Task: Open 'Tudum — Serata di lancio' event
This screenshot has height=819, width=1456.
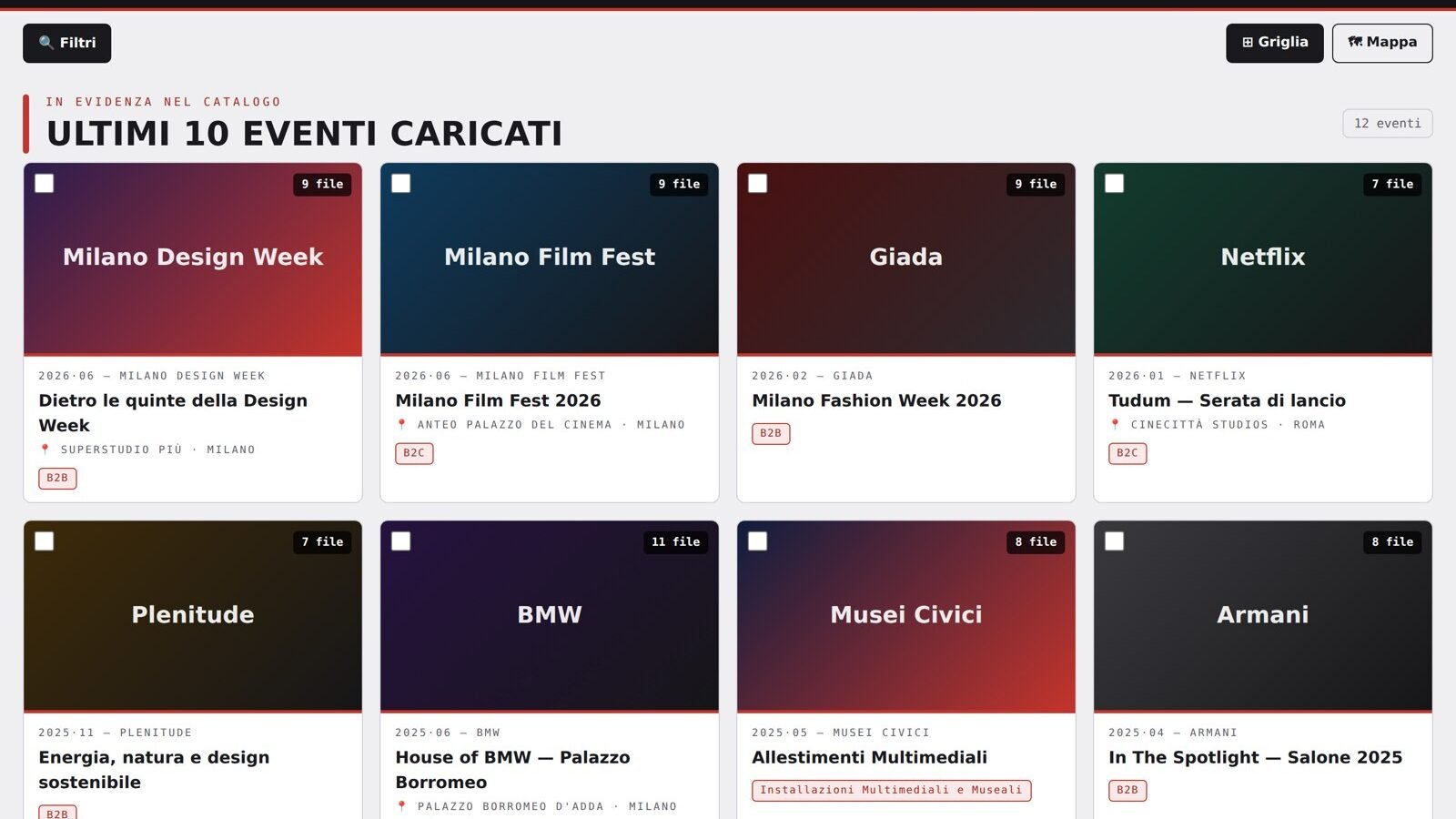Action: (x=1227, y=400)
